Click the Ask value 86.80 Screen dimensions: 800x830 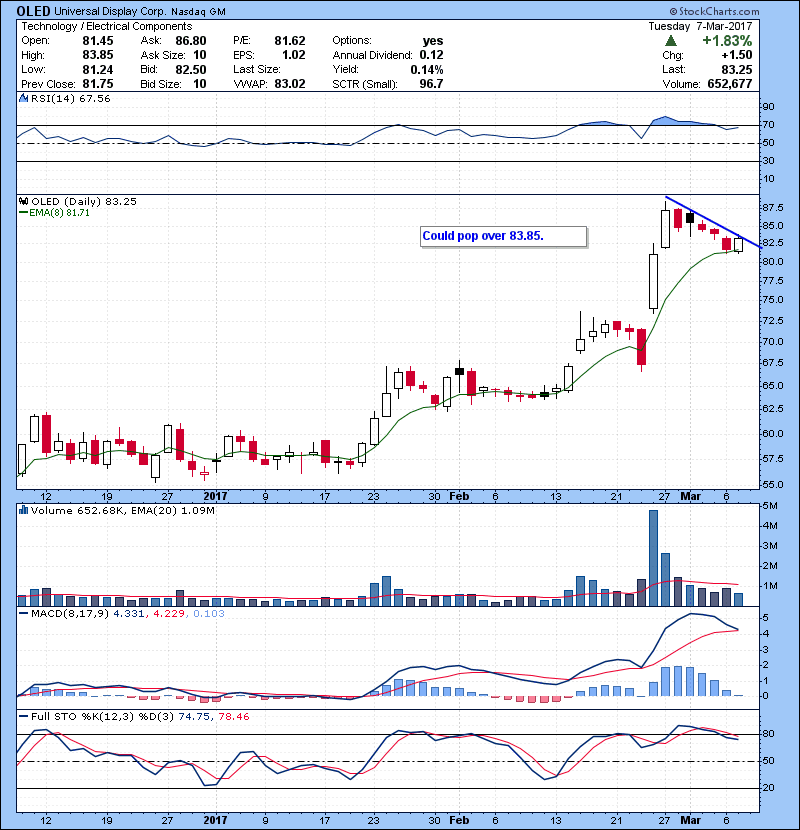191,41
